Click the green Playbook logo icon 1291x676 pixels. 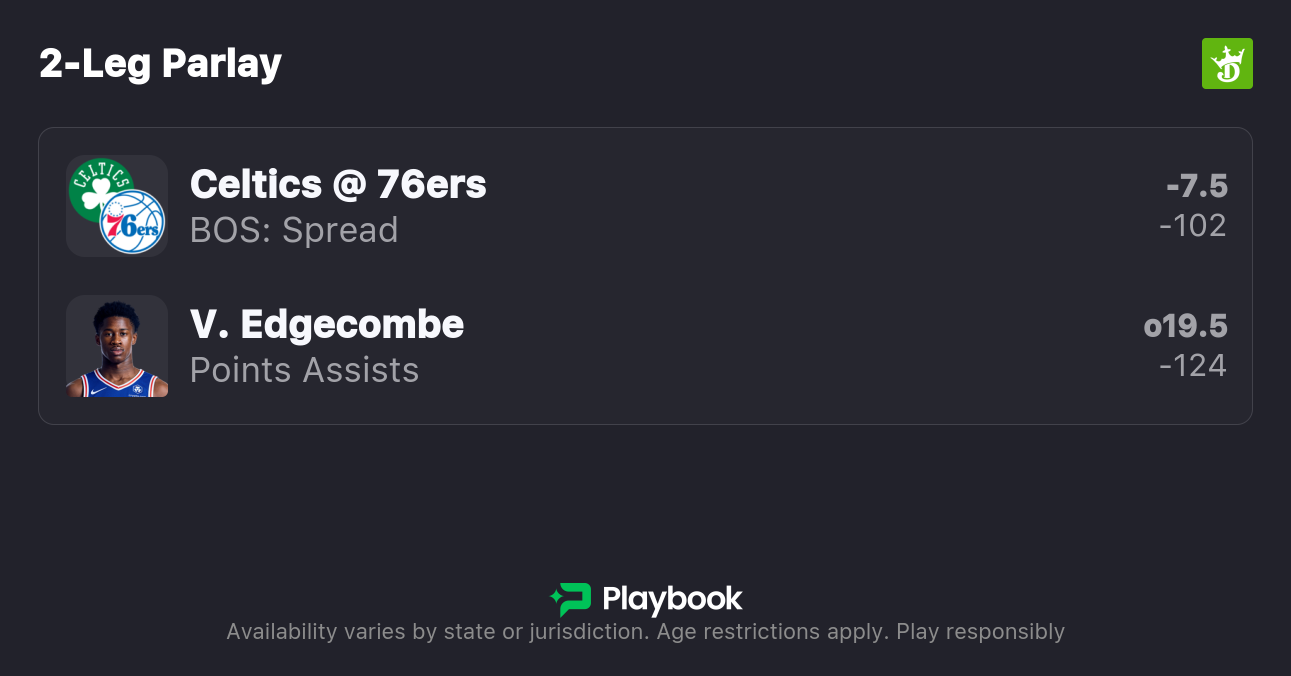pos(571,600)
